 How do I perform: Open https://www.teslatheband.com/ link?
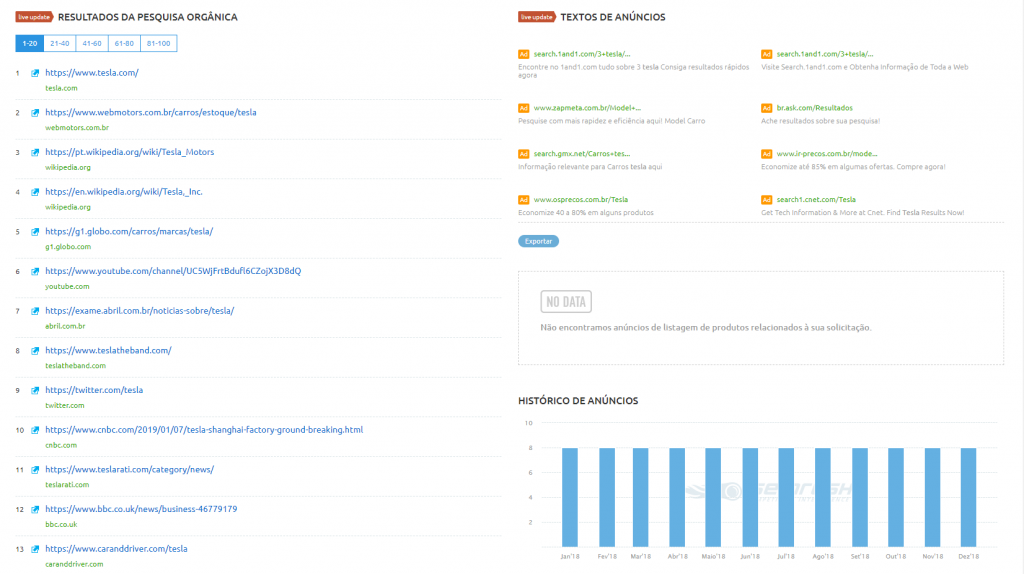108,351
